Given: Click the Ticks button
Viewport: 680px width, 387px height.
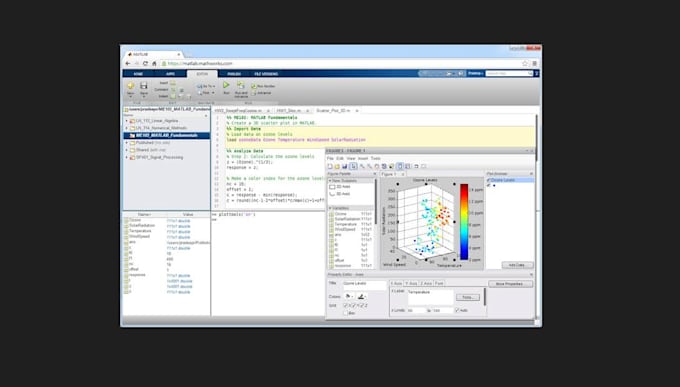Looking at the screenshot, I should [x=468, y=297].
